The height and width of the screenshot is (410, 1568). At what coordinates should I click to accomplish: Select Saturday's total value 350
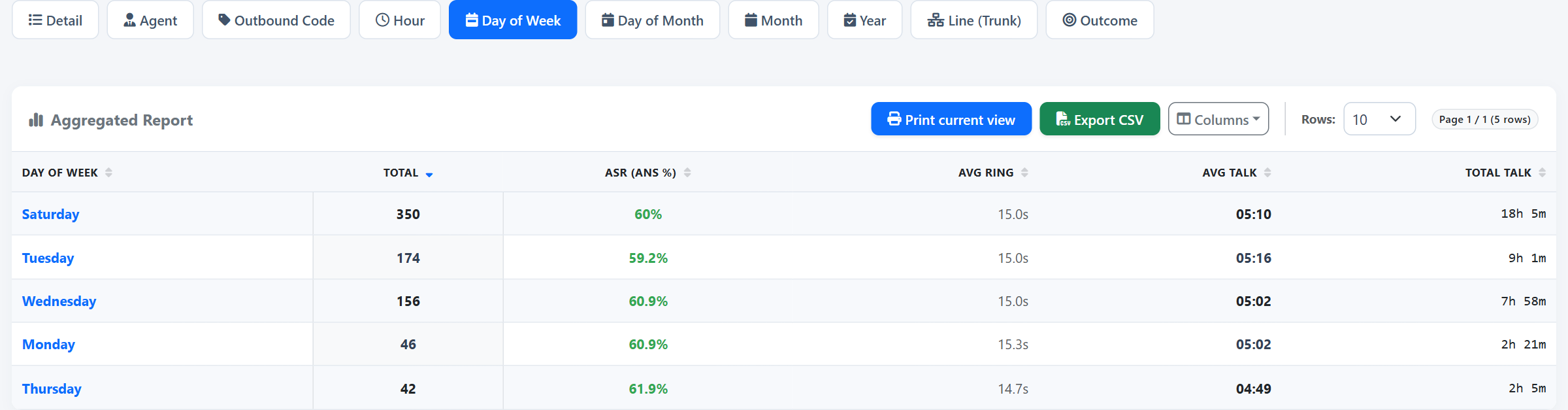408,214
